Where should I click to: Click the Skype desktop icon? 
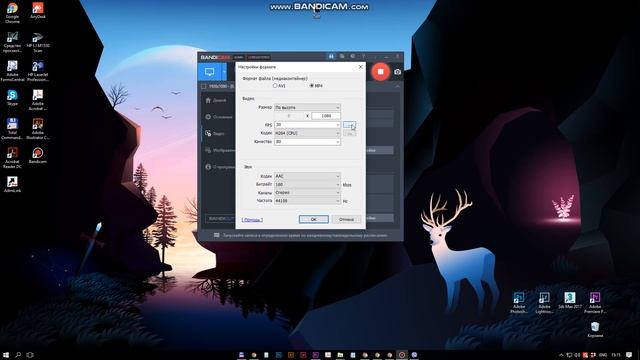coord(12,98)
